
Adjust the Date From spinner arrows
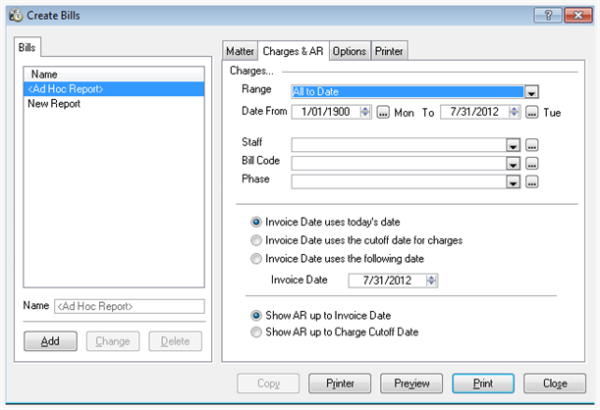click(365, 112)
